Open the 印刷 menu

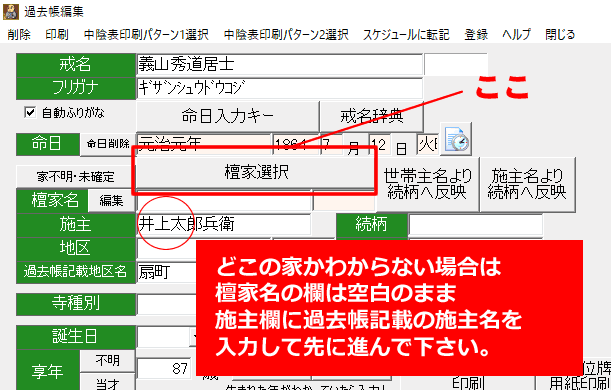coord(57,35)
